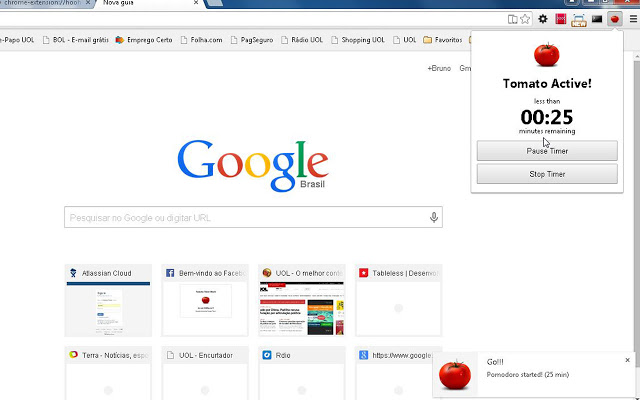This screenshot has width=640, height=400.
Task: Click the black screen extension icon
Action: 597,19
